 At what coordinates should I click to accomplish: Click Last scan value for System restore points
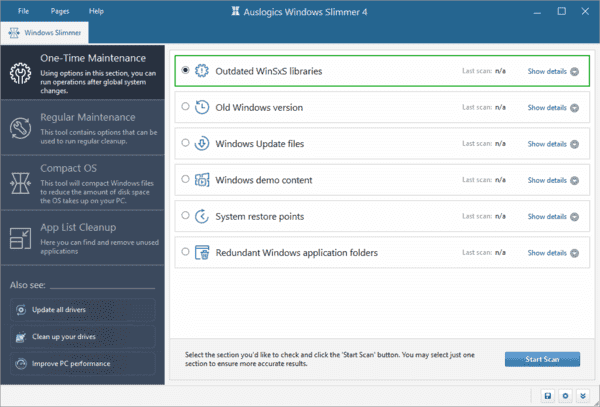[500, 217]
